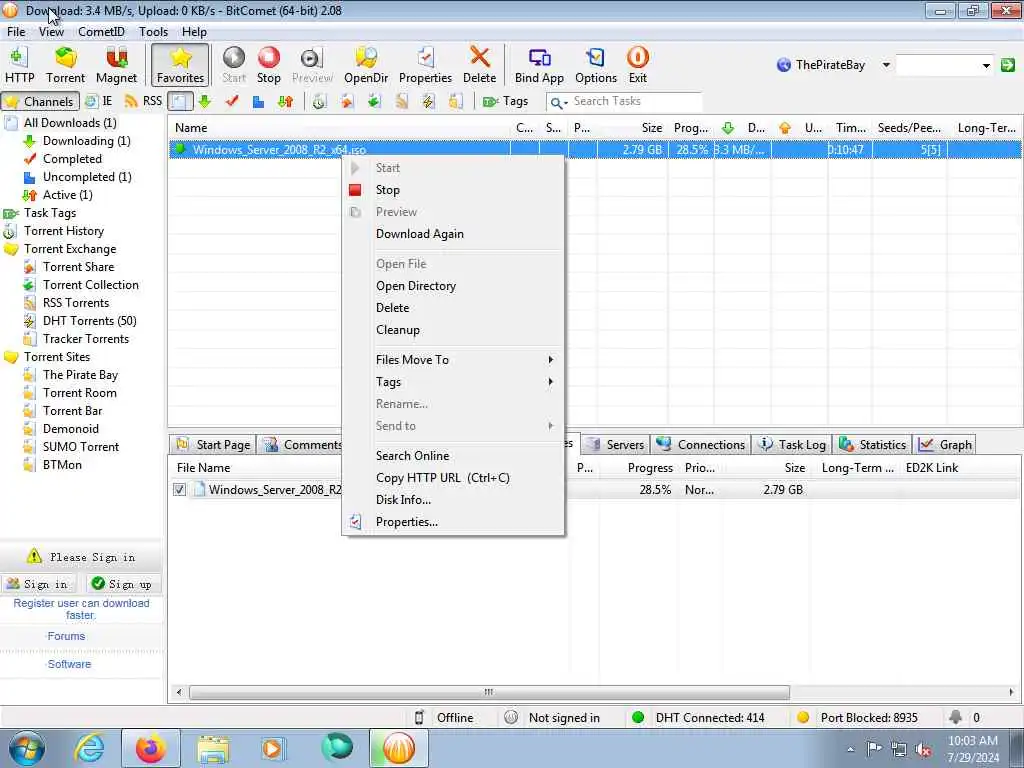The image size is (1024, 768).
Task: Click the RSS feed icon
Action: click(143, 101)
